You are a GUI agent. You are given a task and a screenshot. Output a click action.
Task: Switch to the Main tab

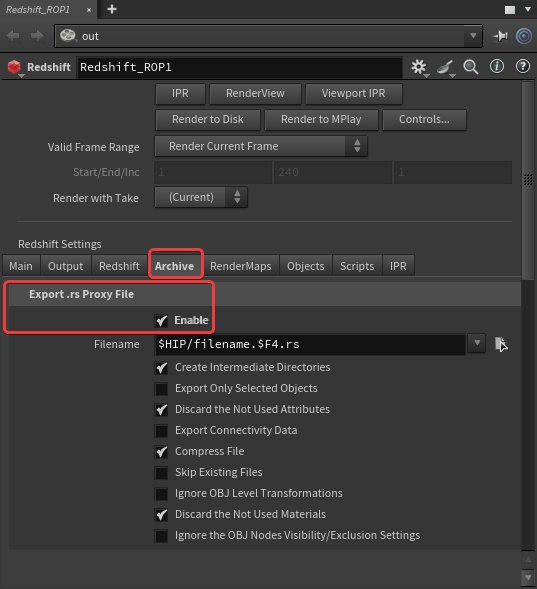[21, 266]
